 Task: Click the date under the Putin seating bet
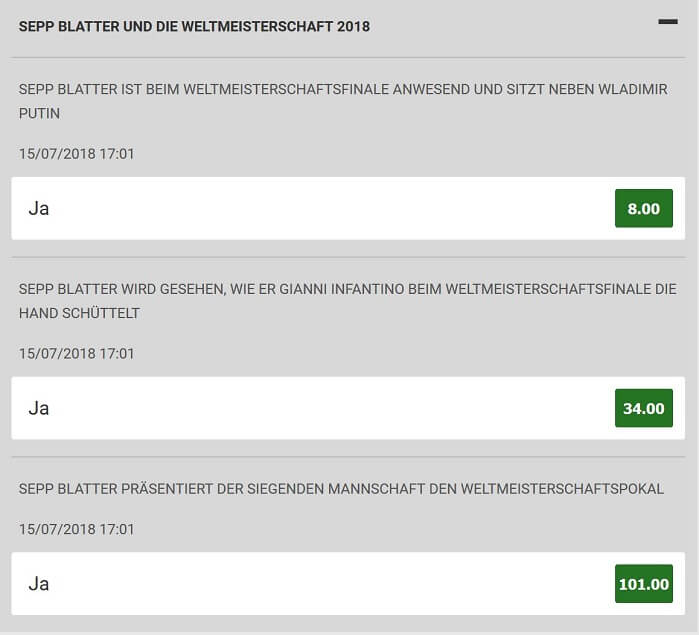[x=76, y=154]
